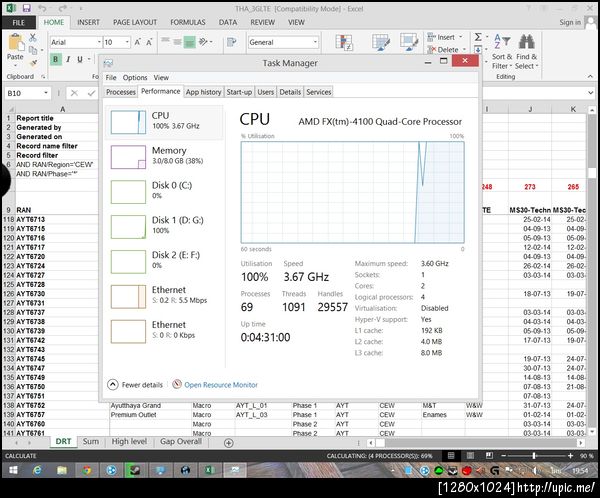
Task: Click the Save icon in Quick Access Toolbar
Action: [x=26, y=8]
